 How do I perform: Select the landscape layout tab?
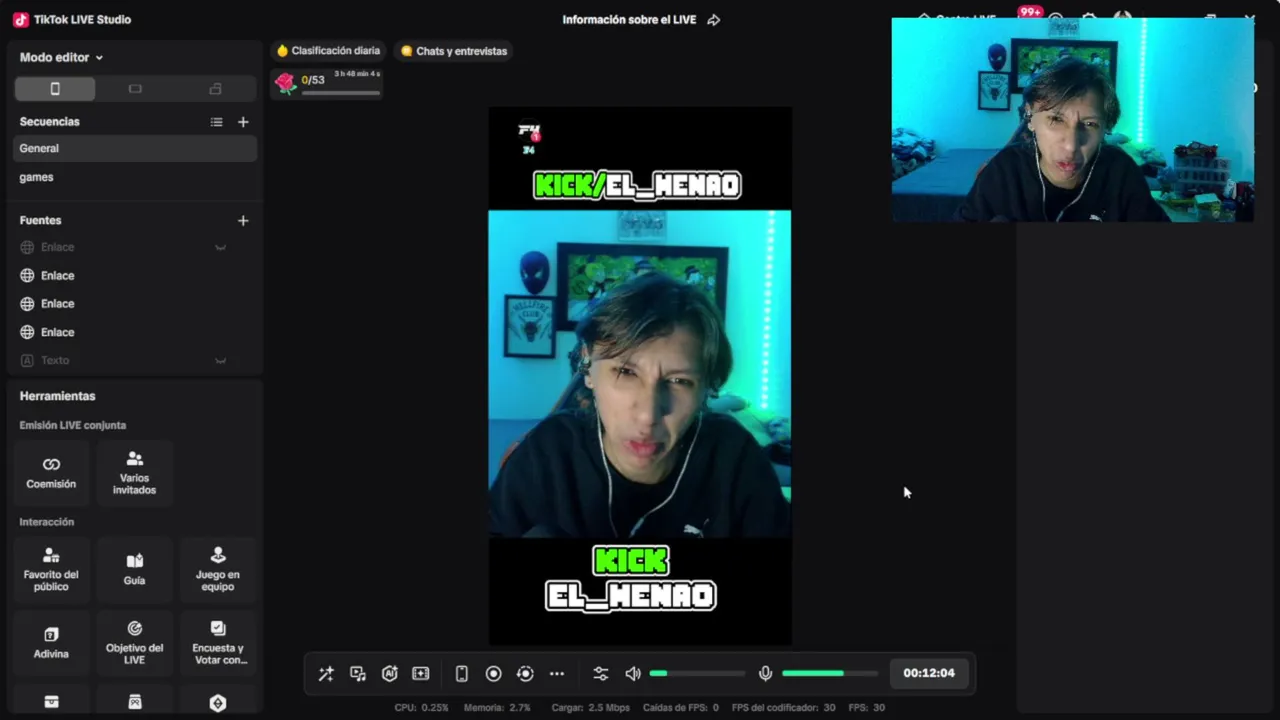point(135,89)
